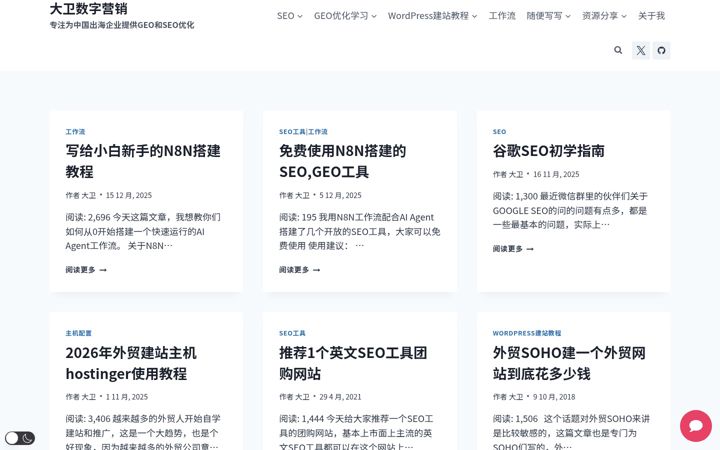Click date 9 10月, 2018
This screenshot has height=450, width=720.
554,397
